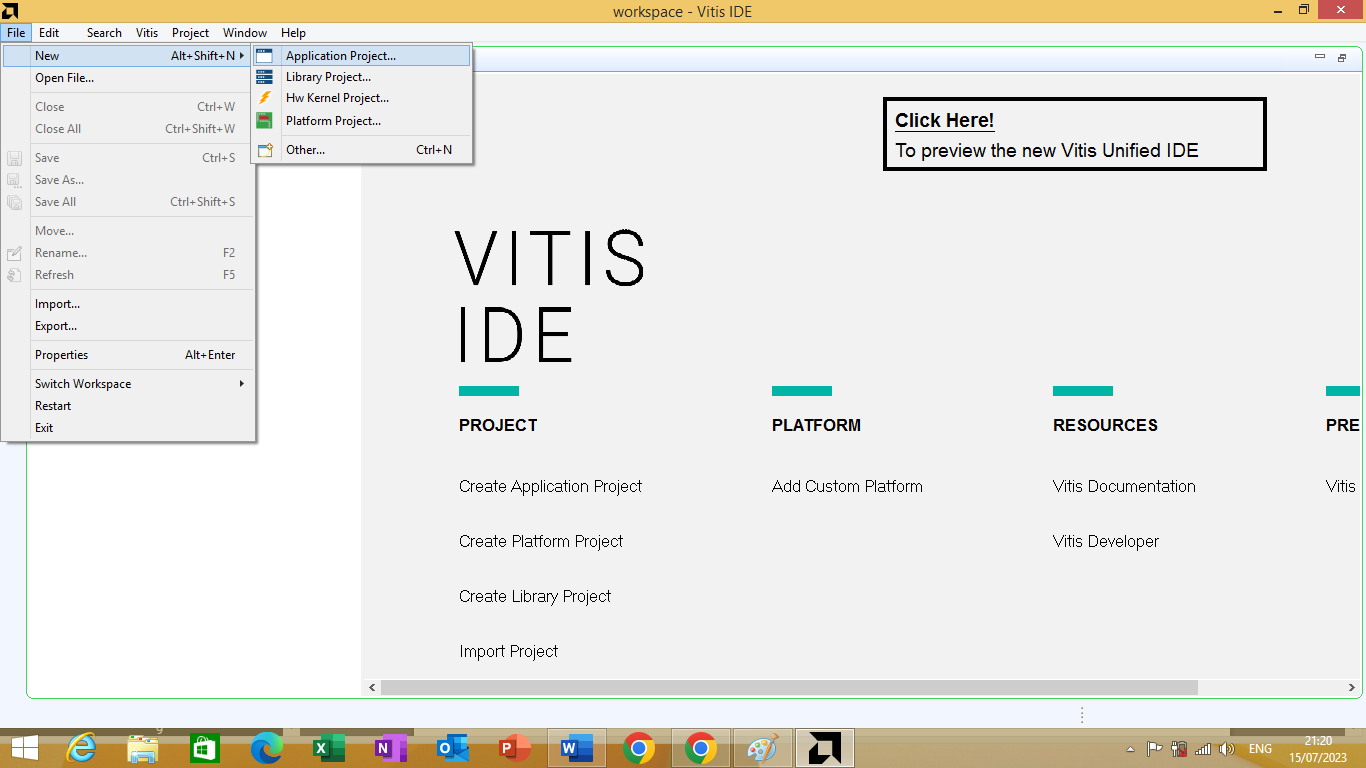Click Import Project link
This screenshot has height=768, width=1366.
click(x=508, y=651)
